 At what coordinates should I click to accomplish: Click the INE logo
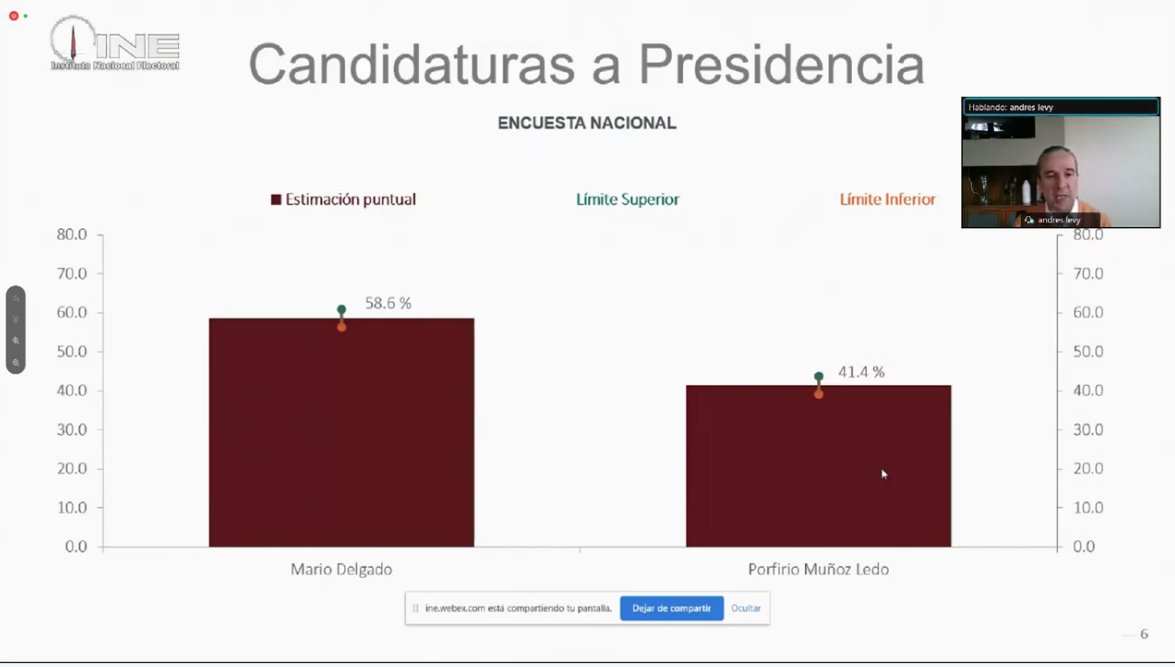click(114, 44)
